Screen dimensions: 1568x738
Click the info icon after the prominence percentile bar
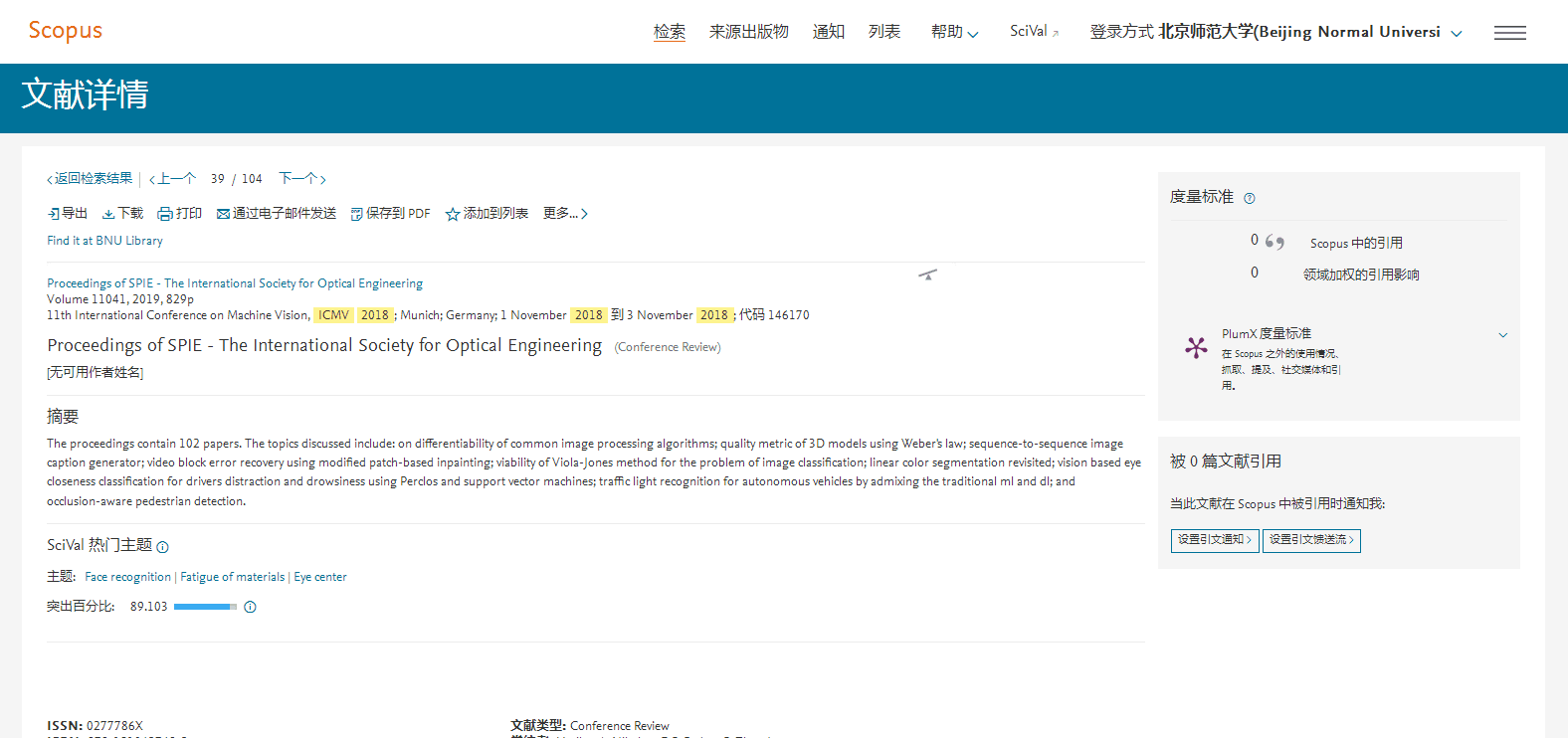tap(251, 607)
